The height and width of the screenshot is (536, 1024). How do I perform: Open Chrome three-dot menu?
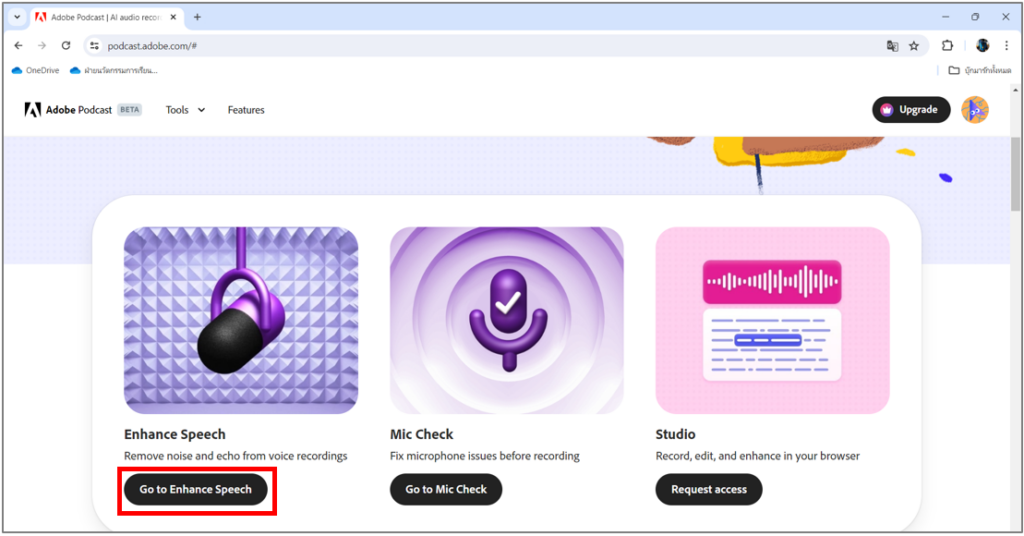(1006, 46)
